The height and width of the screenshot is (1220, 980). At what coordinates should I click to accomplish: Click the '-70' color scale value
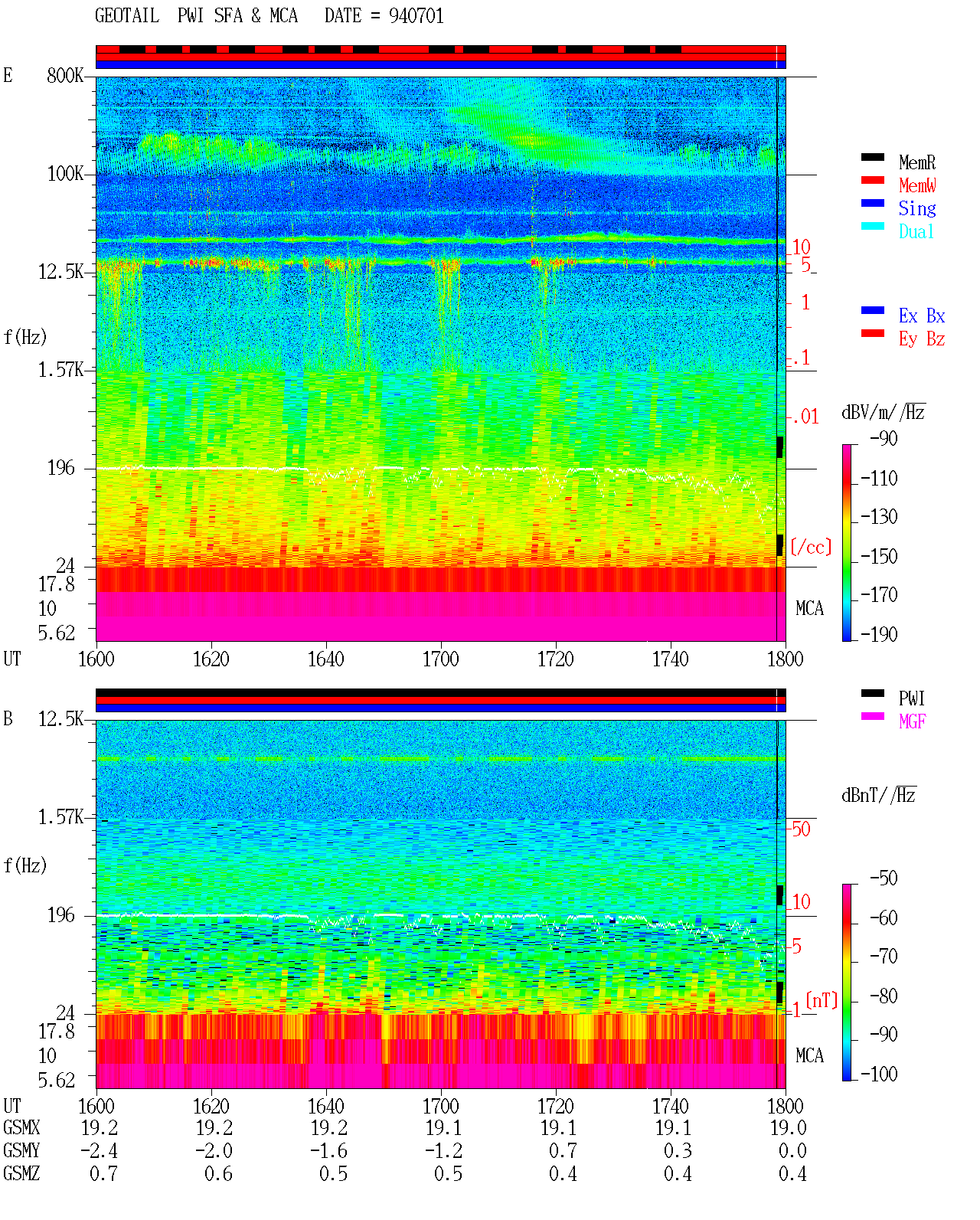pyautogui.click(x=884, y=957)
